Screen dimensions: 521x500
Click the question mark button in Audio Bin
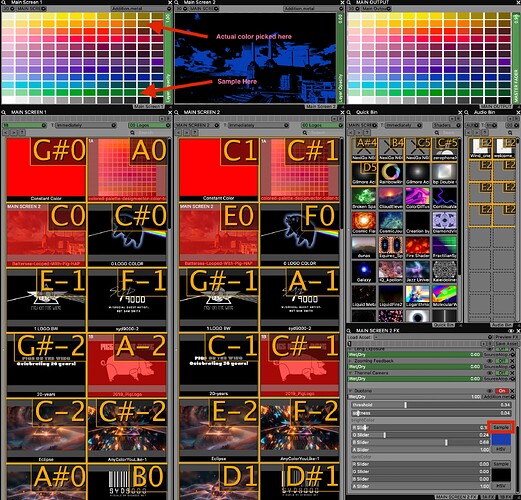coord(484,133)
